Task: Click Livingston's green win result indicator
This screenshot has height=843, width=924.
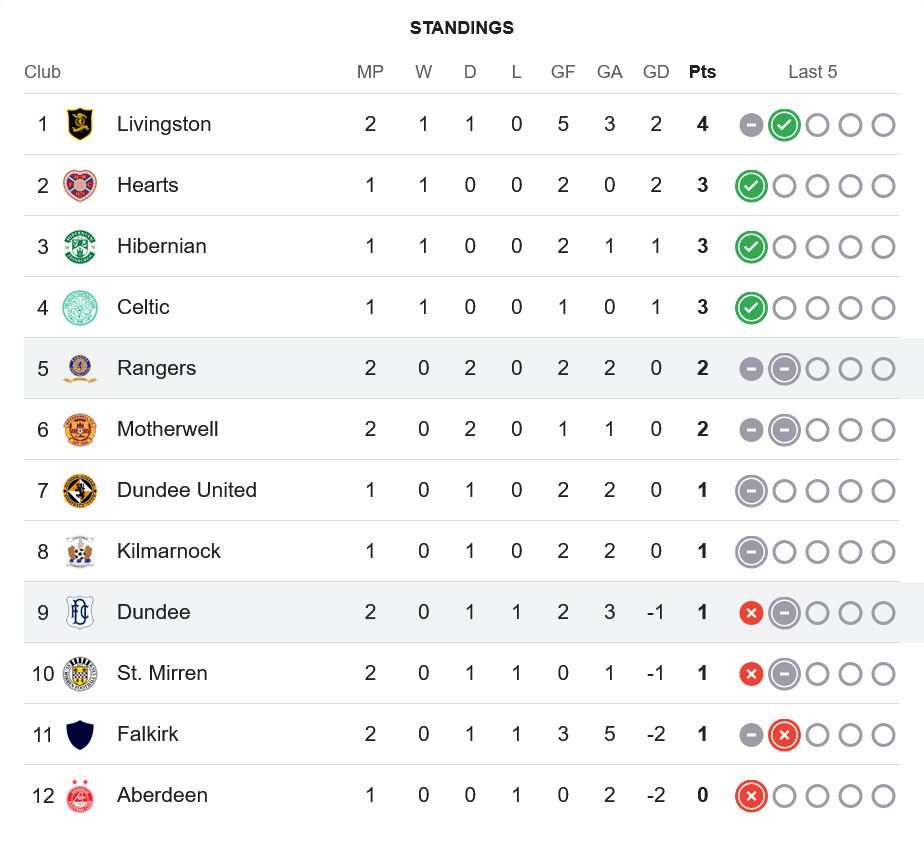Action: (x=784, y=125)
